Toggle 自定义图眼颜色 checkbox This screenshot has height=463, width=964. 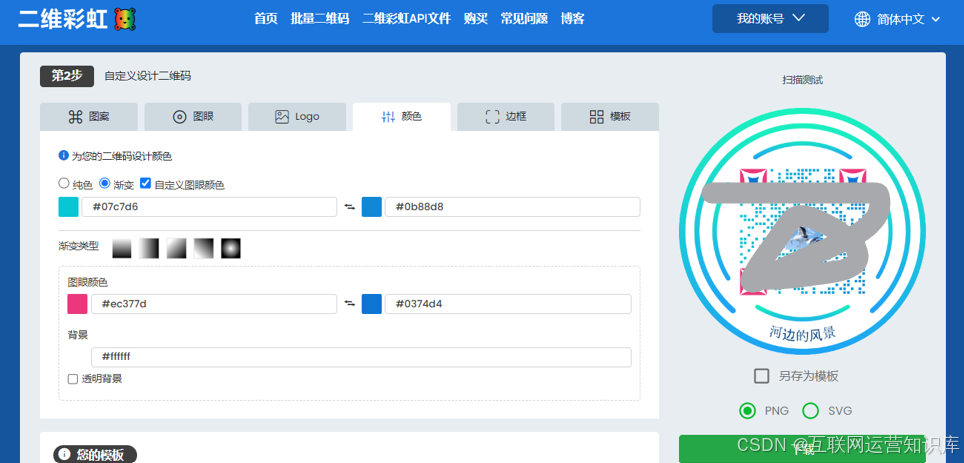146,183
